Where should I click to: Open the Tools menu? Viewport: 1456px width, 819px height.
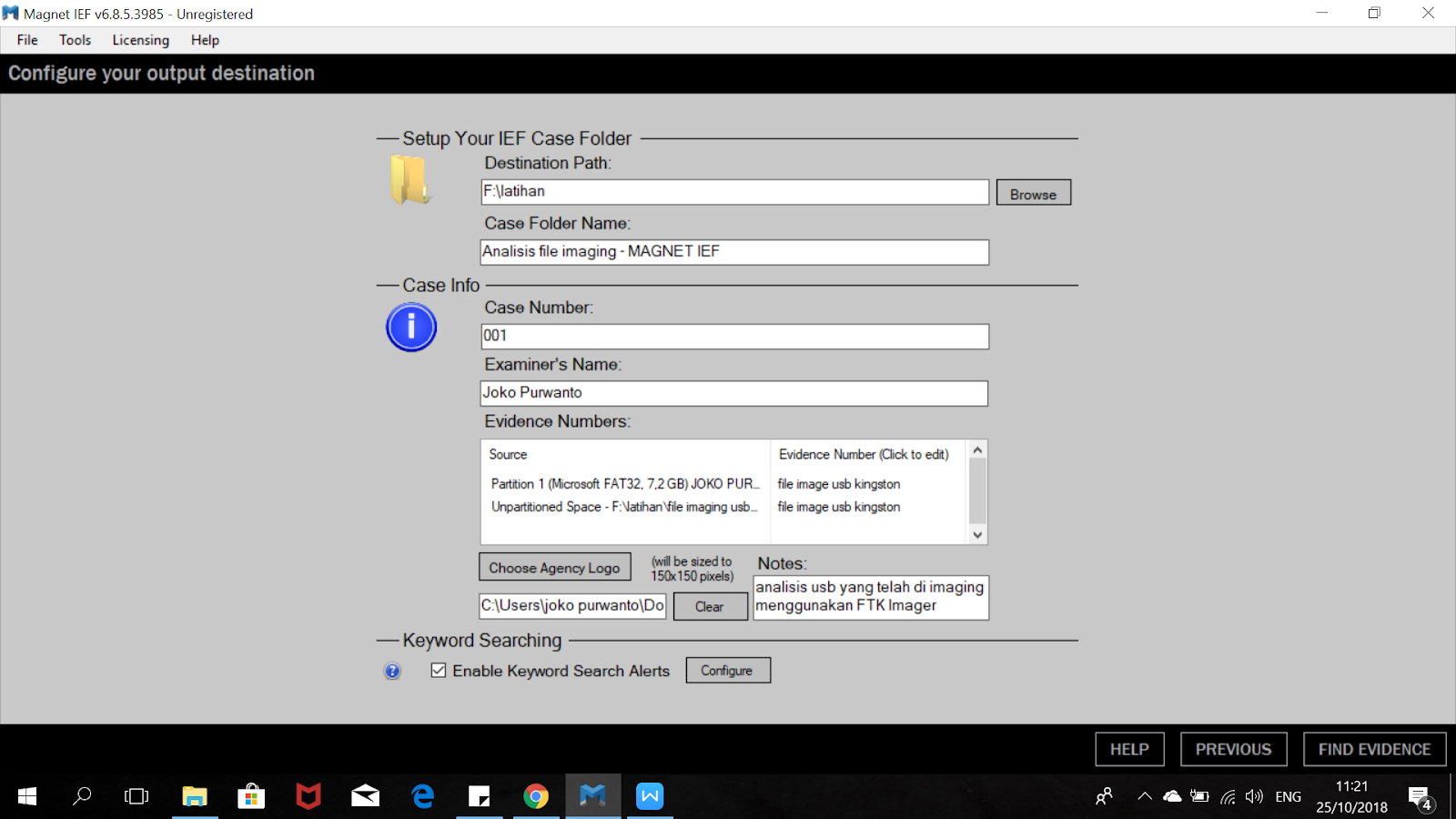(76, 40)
